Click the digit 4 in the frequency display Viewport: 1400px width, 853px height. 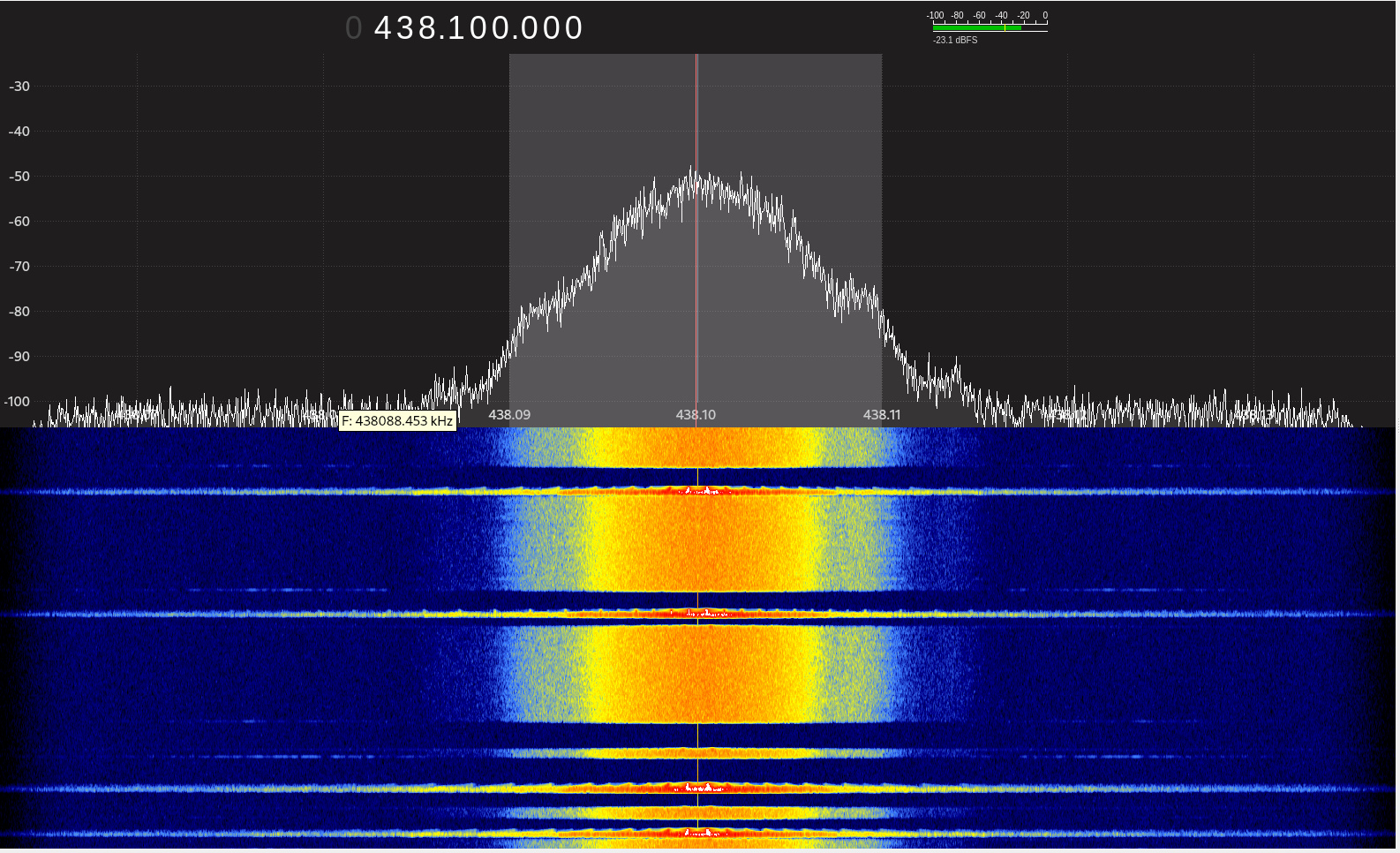click(384, 28)
